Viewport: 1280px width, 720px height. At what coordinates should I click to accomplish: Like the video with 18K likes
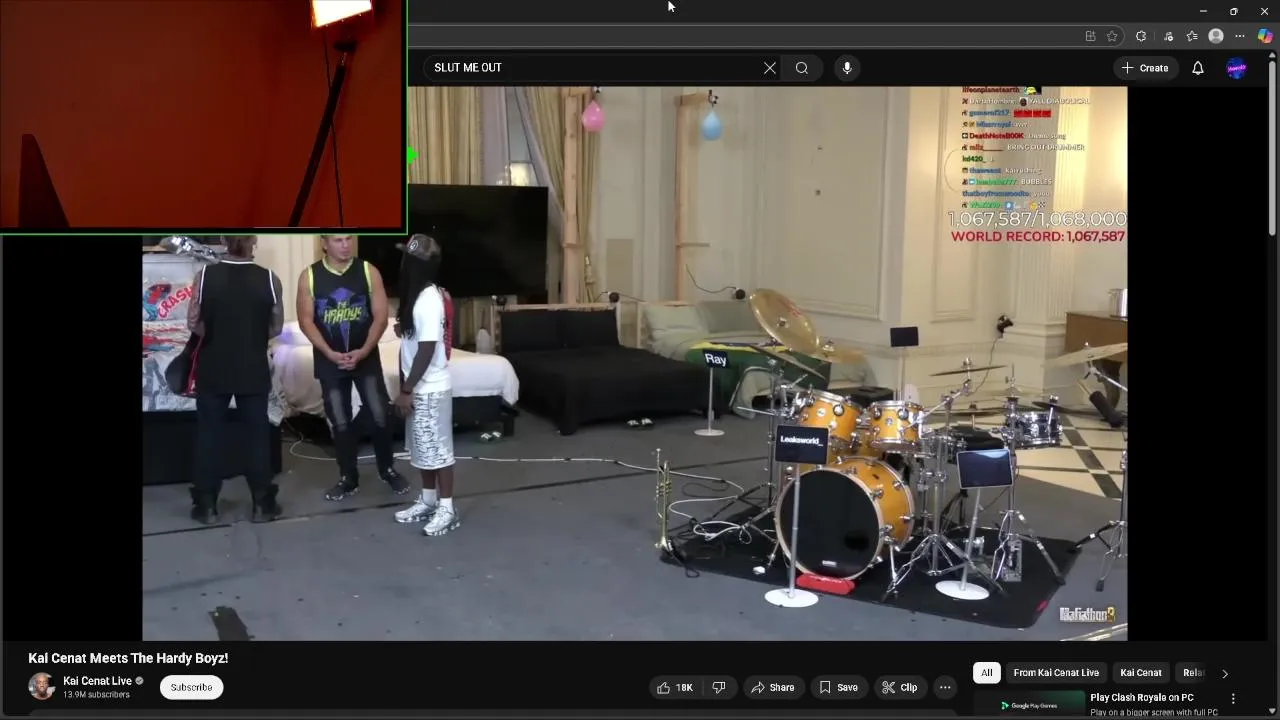click(x=674, y=687)
